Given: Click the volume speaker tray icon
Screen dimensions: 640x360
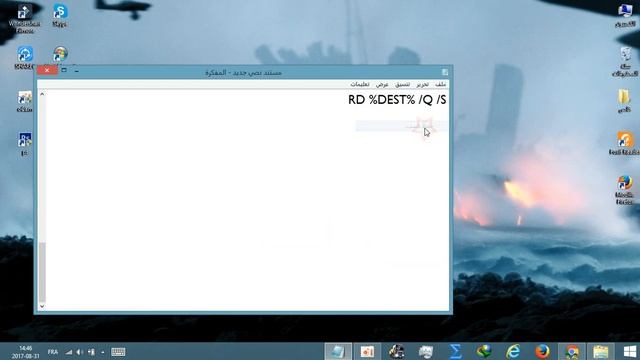Looking at the screenshot, I should tap(80, 352).
